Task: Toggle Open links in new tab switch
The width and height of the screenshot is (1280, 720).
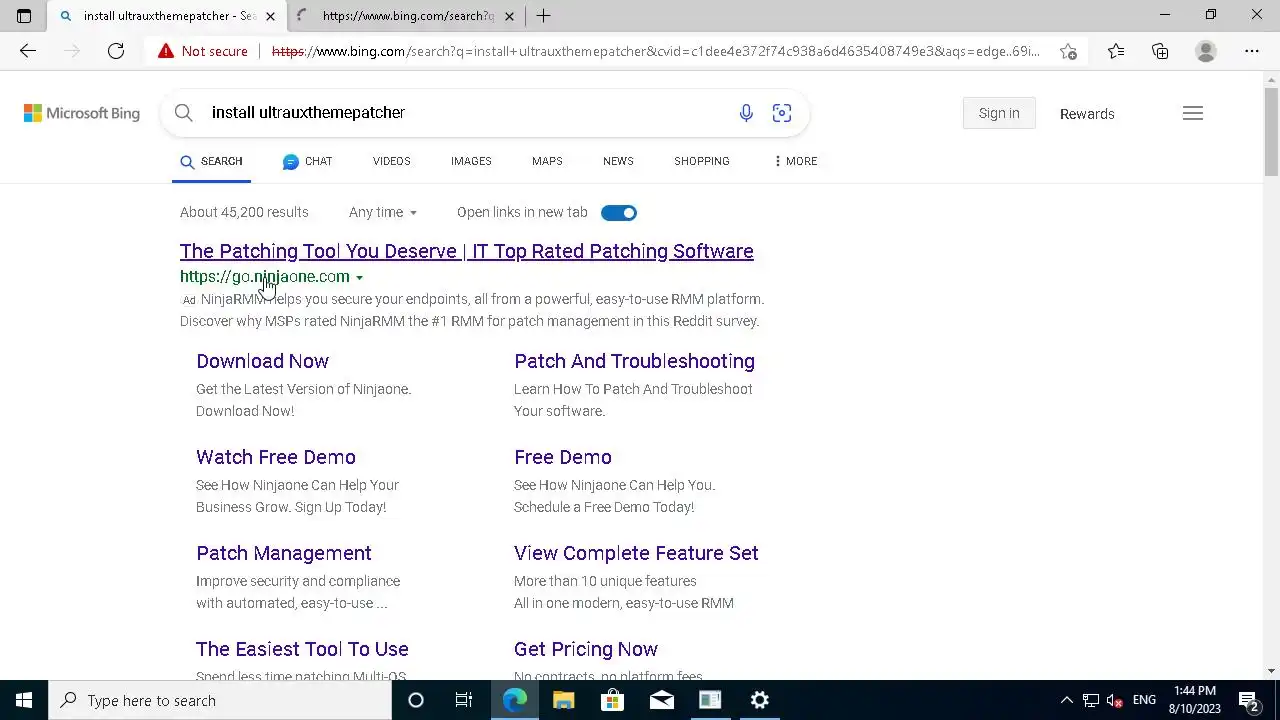Action: (619, 212)
